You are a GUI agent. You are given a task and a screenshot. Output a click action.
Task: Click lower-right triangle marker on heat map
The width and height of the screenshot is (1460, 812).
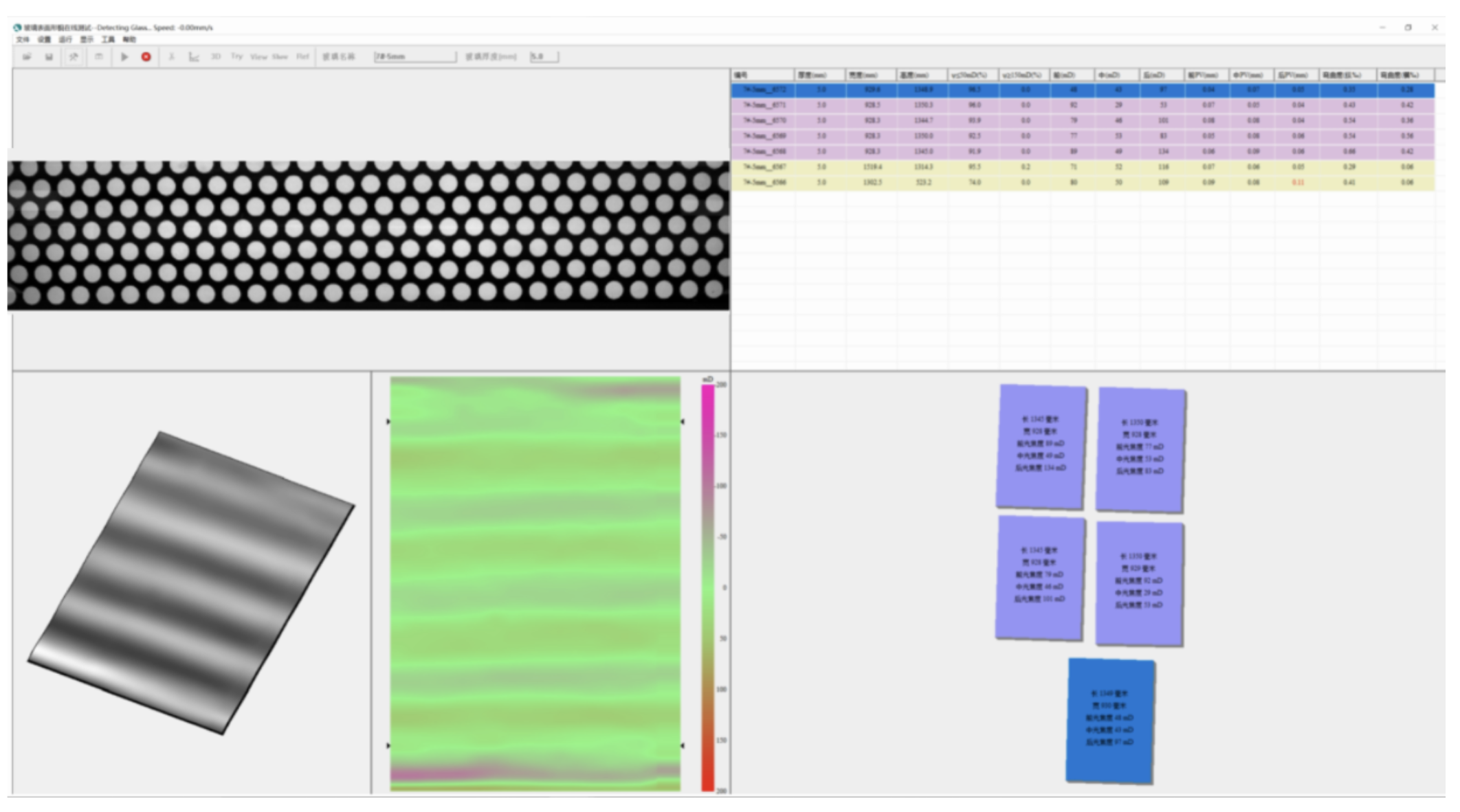point(683,745)
